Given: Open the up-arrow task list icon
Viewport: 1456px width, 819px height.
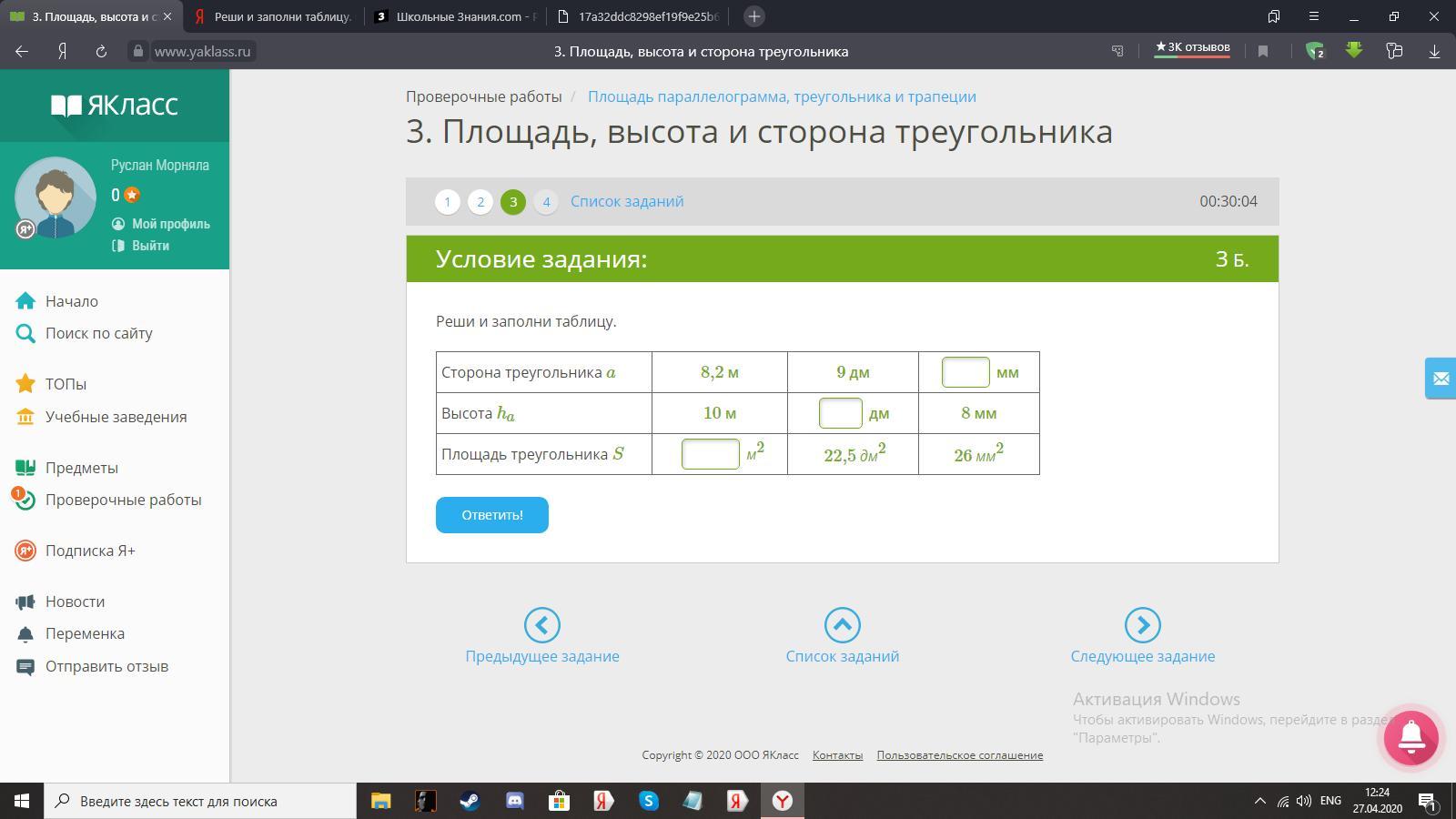Looking at the screenshot, I should (x=842, y=625).
